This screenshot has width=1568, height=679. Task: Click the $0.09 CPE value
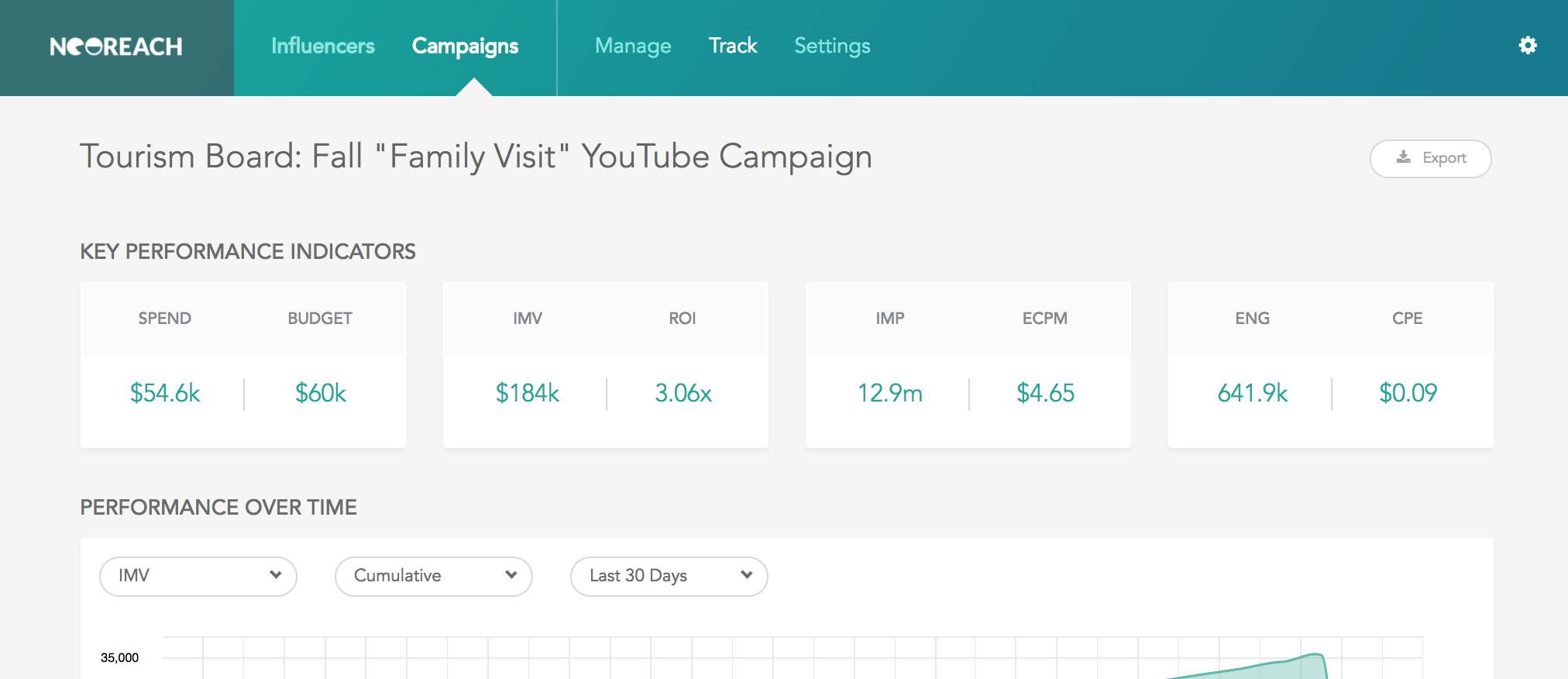pyautogui.click(x=1408, y=393)
